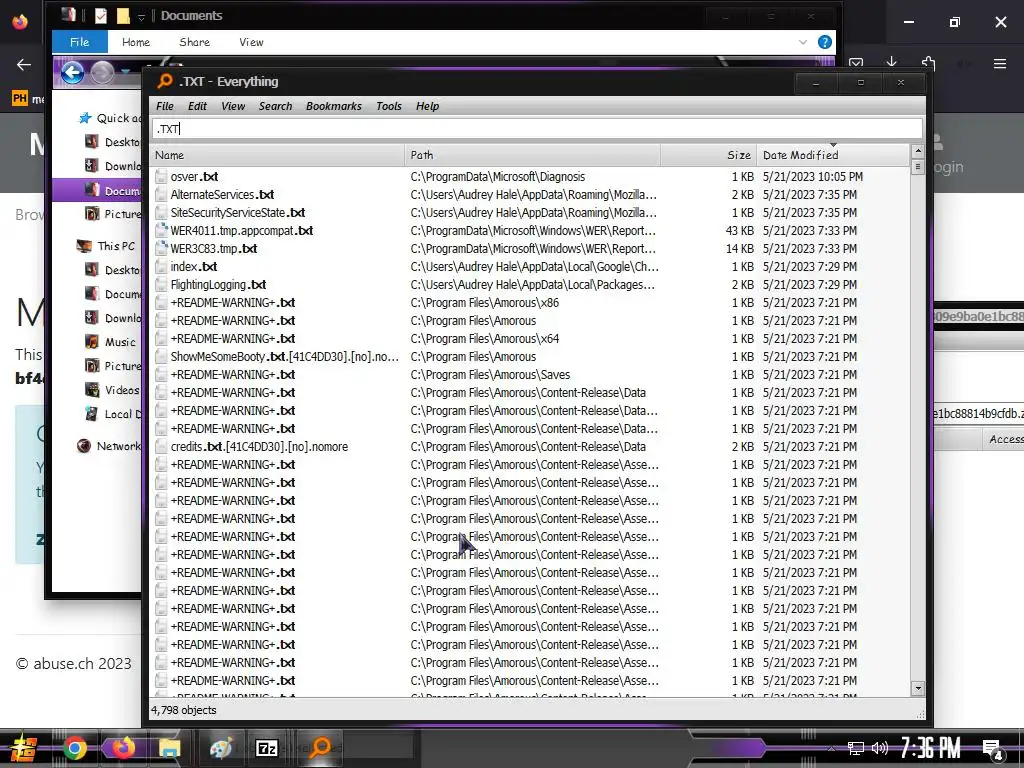Click path C:\Program Files\Amorous\x64
The height and width of the screenshot is (768, 1024).
pos(485,338)
